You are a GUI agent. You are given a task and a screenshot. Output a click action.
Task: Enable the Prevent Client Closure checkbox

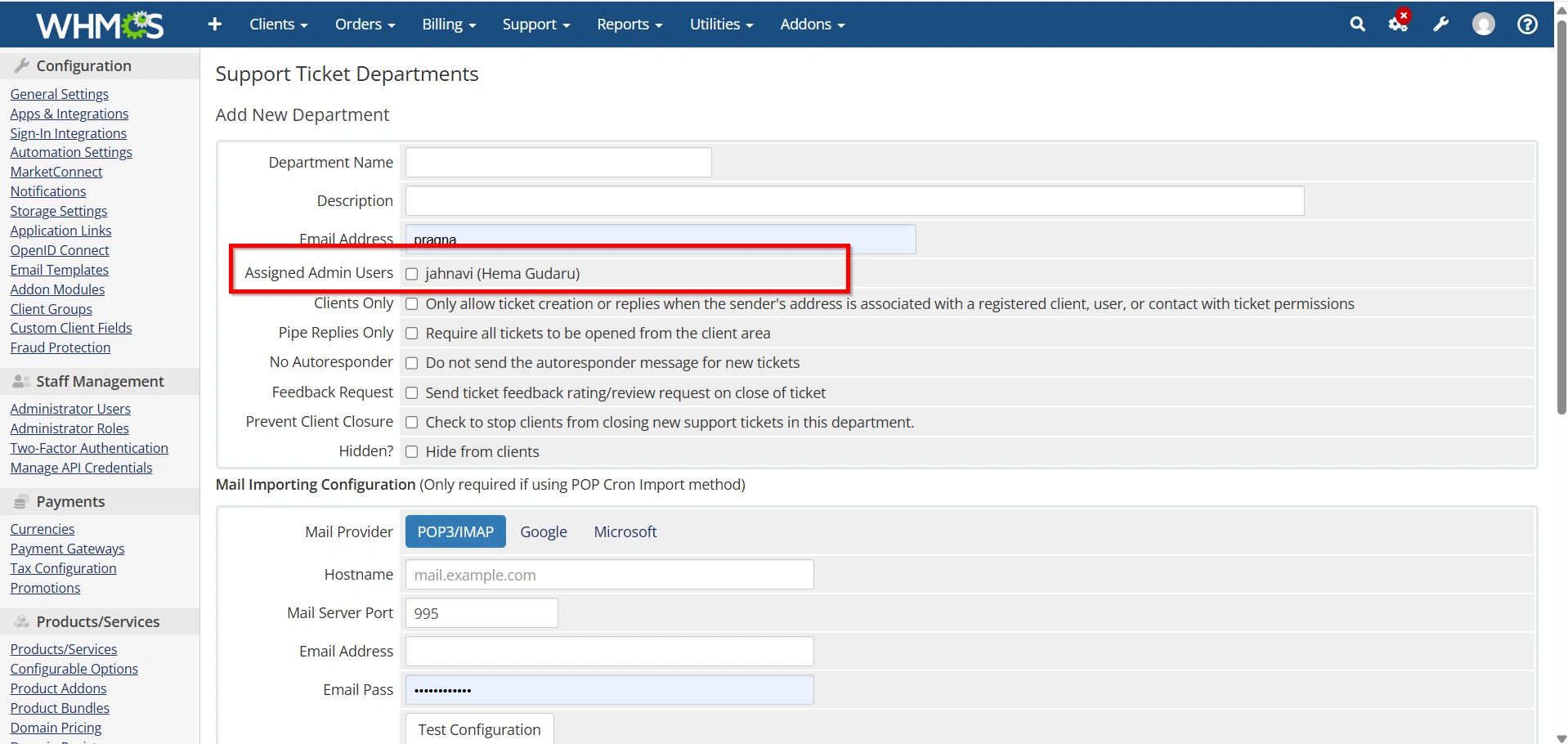(412, 423)
